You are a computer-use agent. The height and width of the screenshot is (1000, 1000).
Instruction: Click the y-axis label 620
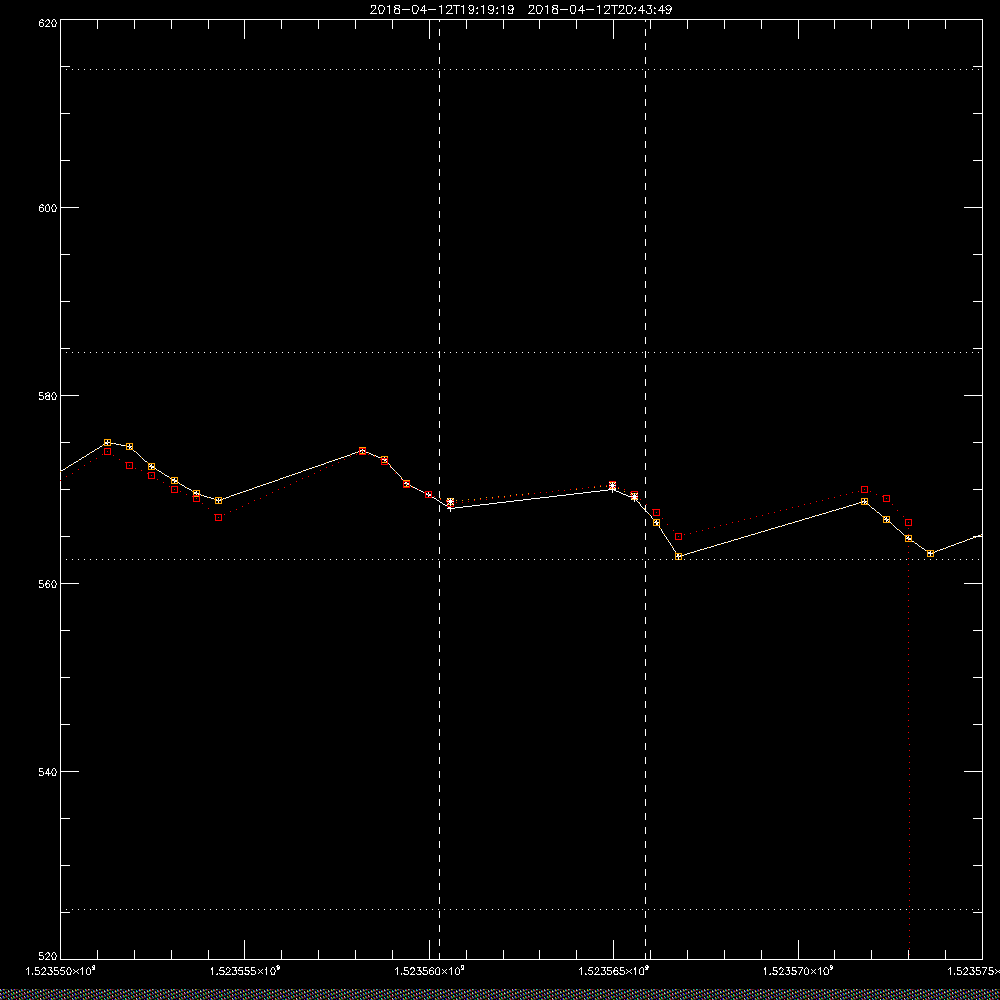click(48, 22)
